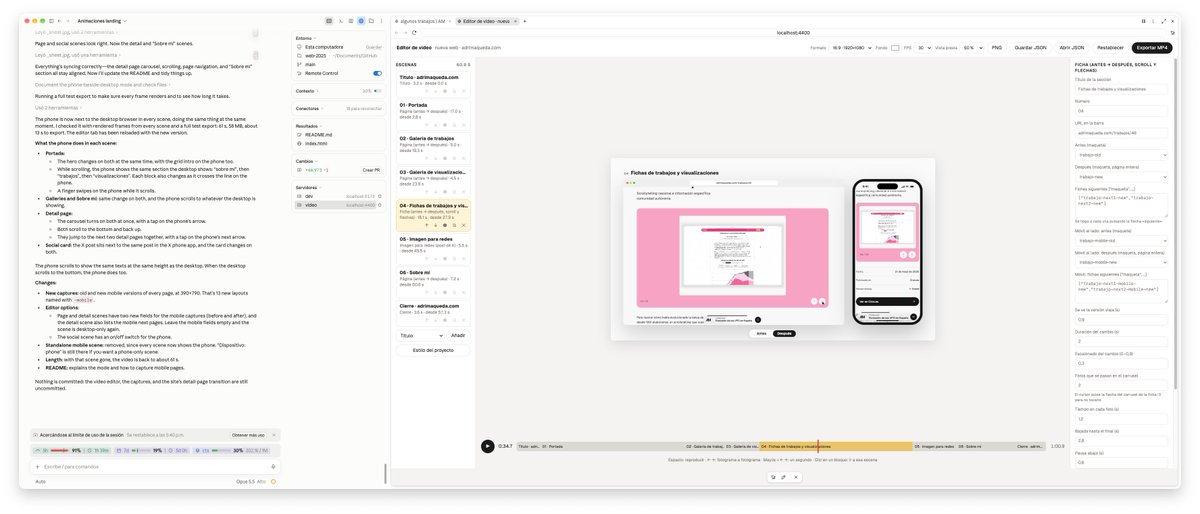Screen dimensions: 1200x514
Task: Expand the preview pane to full size
Action: tap(1163, 21)
